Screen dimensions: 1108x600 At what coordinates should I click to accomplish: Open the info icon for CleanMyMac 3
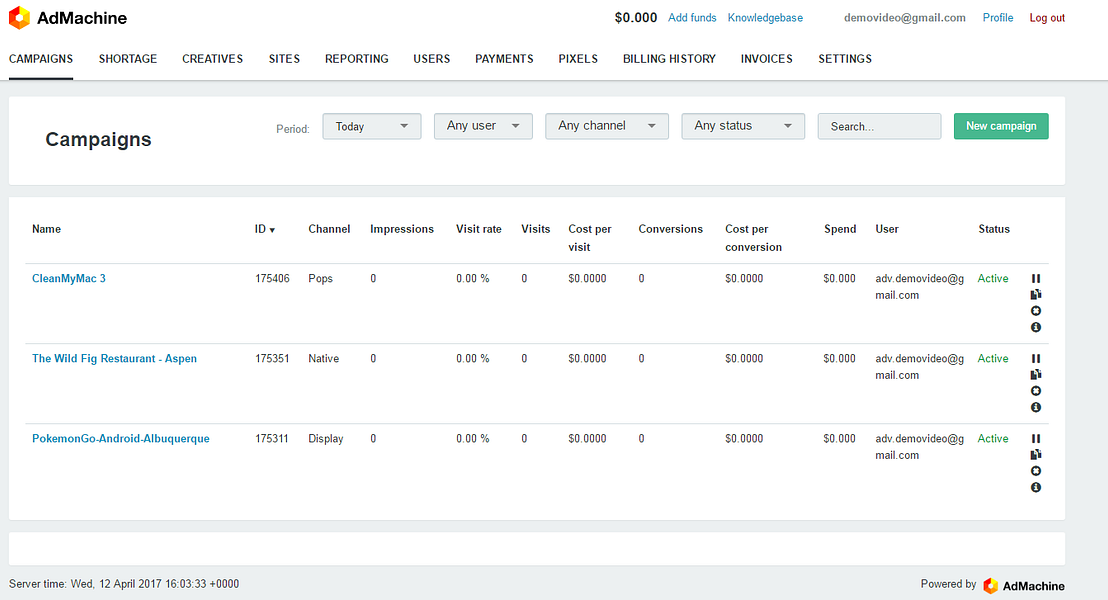[1036, 326]
